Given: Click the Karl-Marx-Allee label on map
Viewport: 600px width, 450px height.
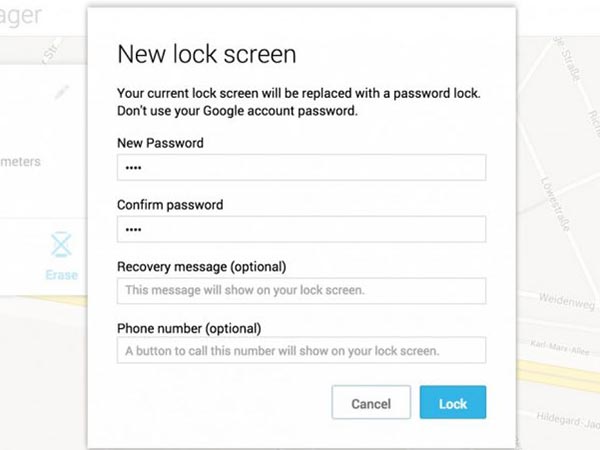Looking at the screenshot, I should pos(560,347).
